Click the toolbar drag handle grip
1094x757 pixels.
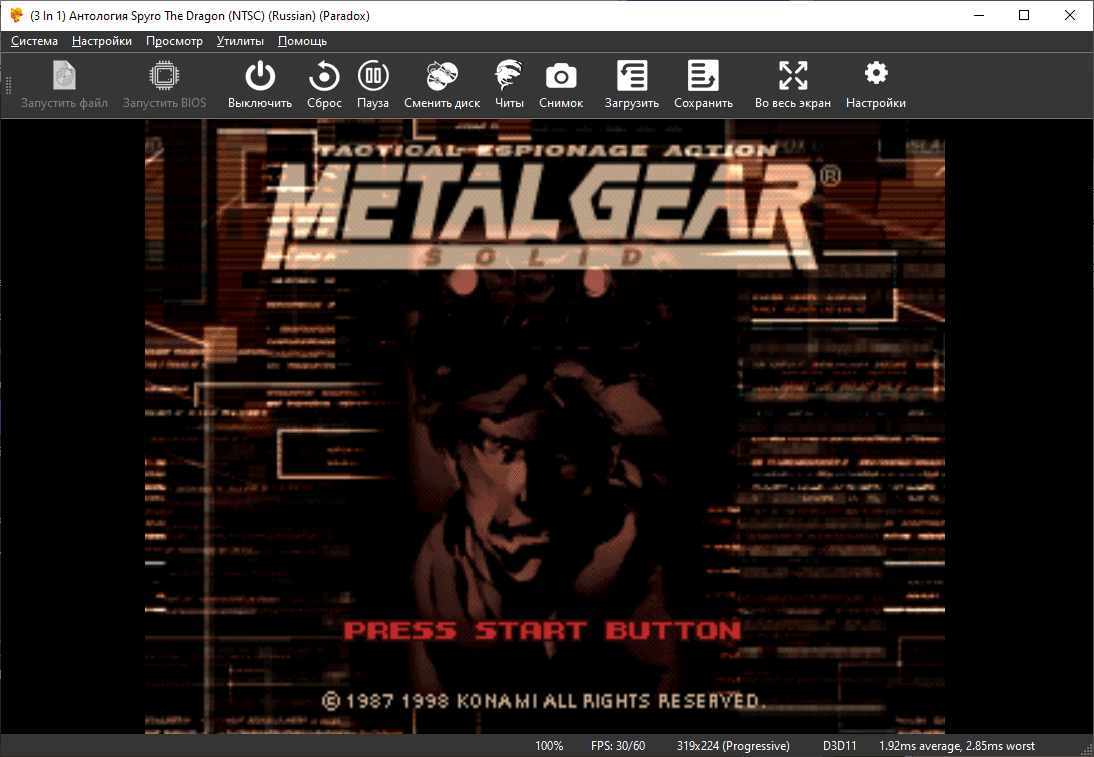[8, 85]
